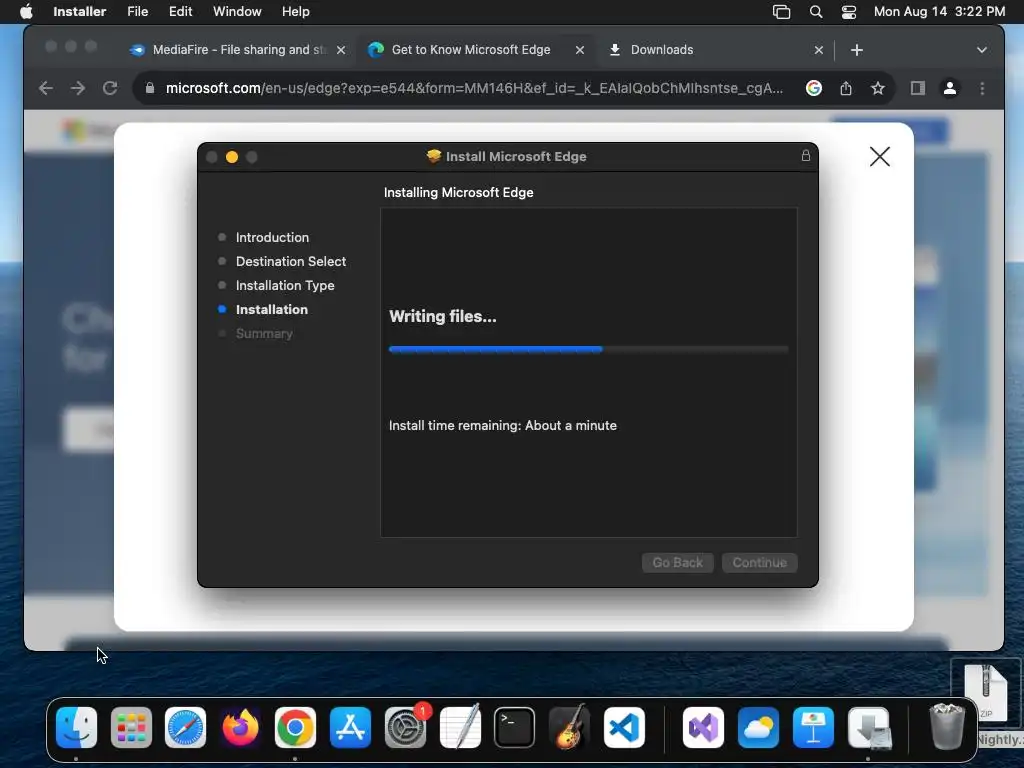Viewport: 1024px width, 768px height.
Task: Open the Installer app menu
Action: 79,12
